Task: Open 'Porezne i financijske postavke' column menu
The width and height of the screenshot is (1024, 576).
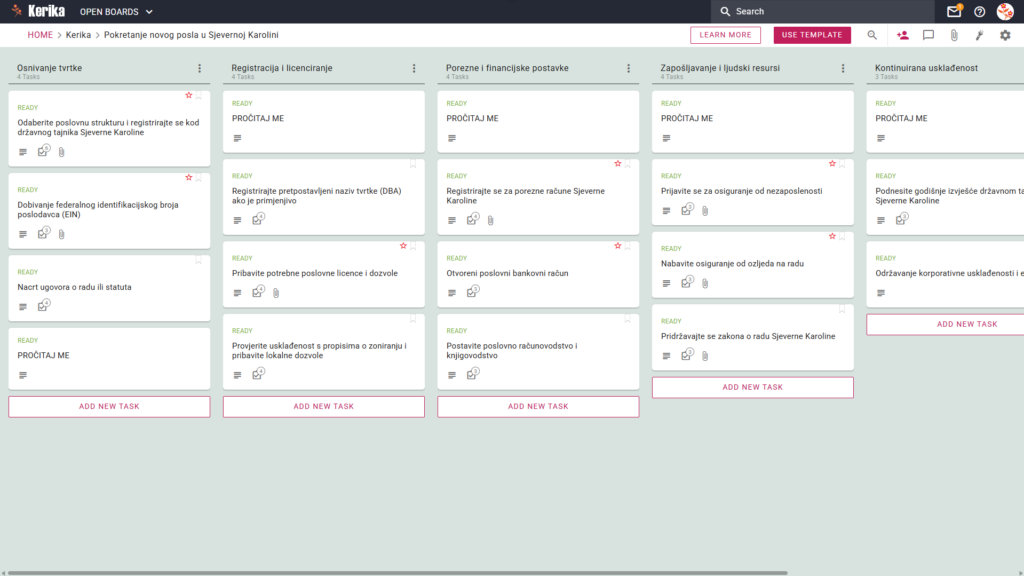Action: click(629, 68)
